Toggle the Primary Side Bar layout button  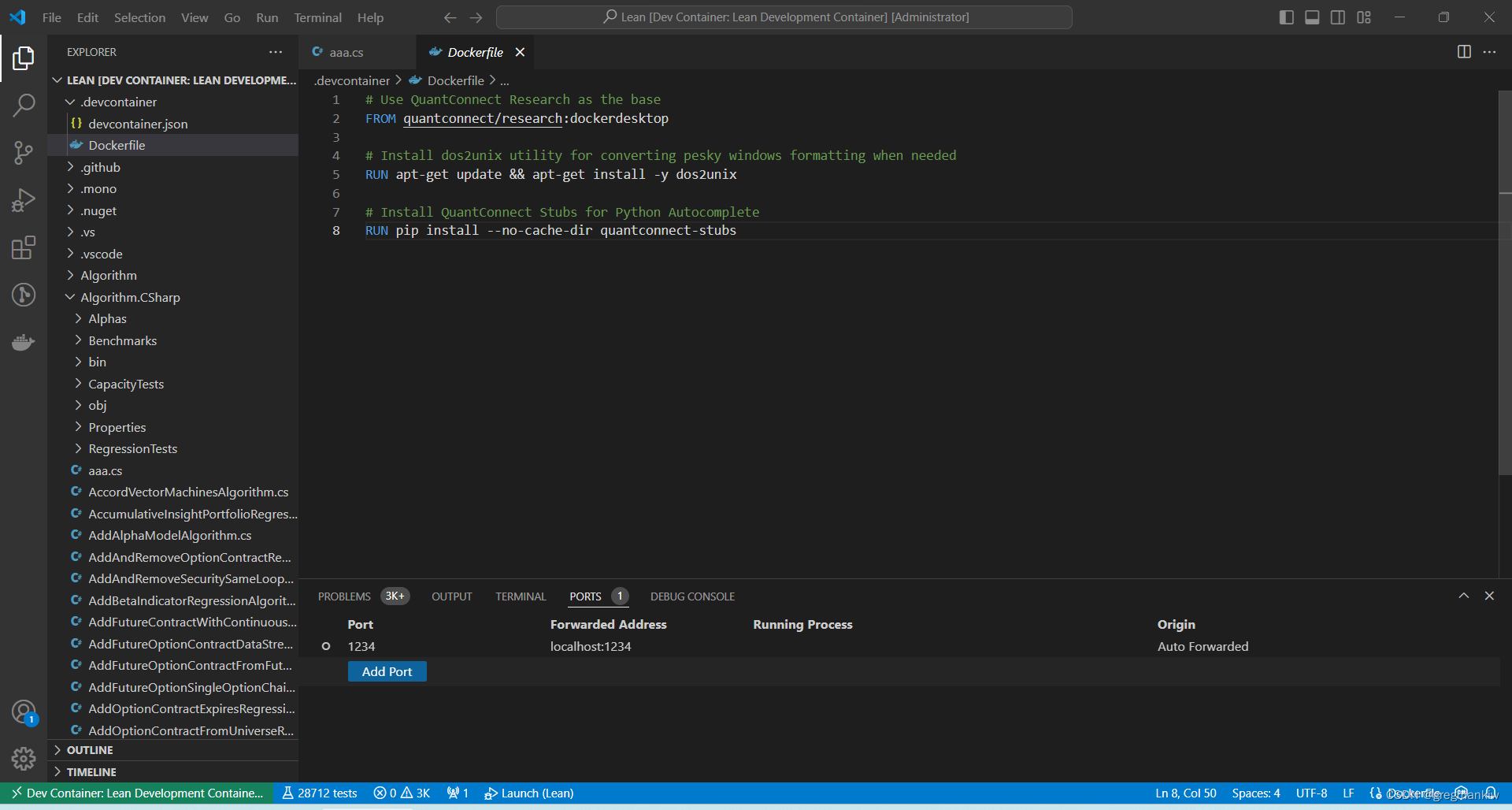[1287, 17]
